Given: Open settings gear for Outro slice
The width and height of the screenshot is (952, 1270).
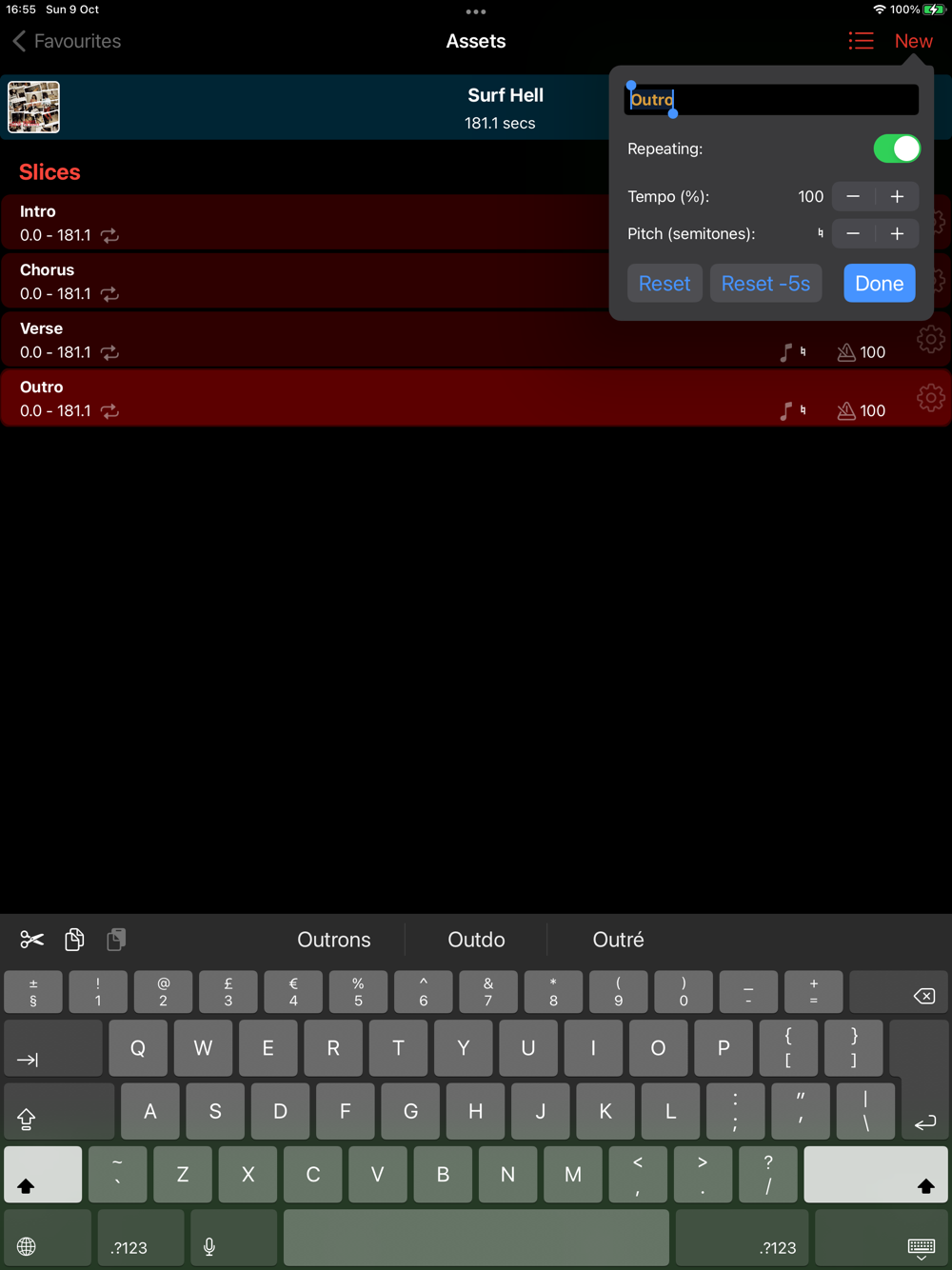Looking at the screenshot, I should 931,397.
